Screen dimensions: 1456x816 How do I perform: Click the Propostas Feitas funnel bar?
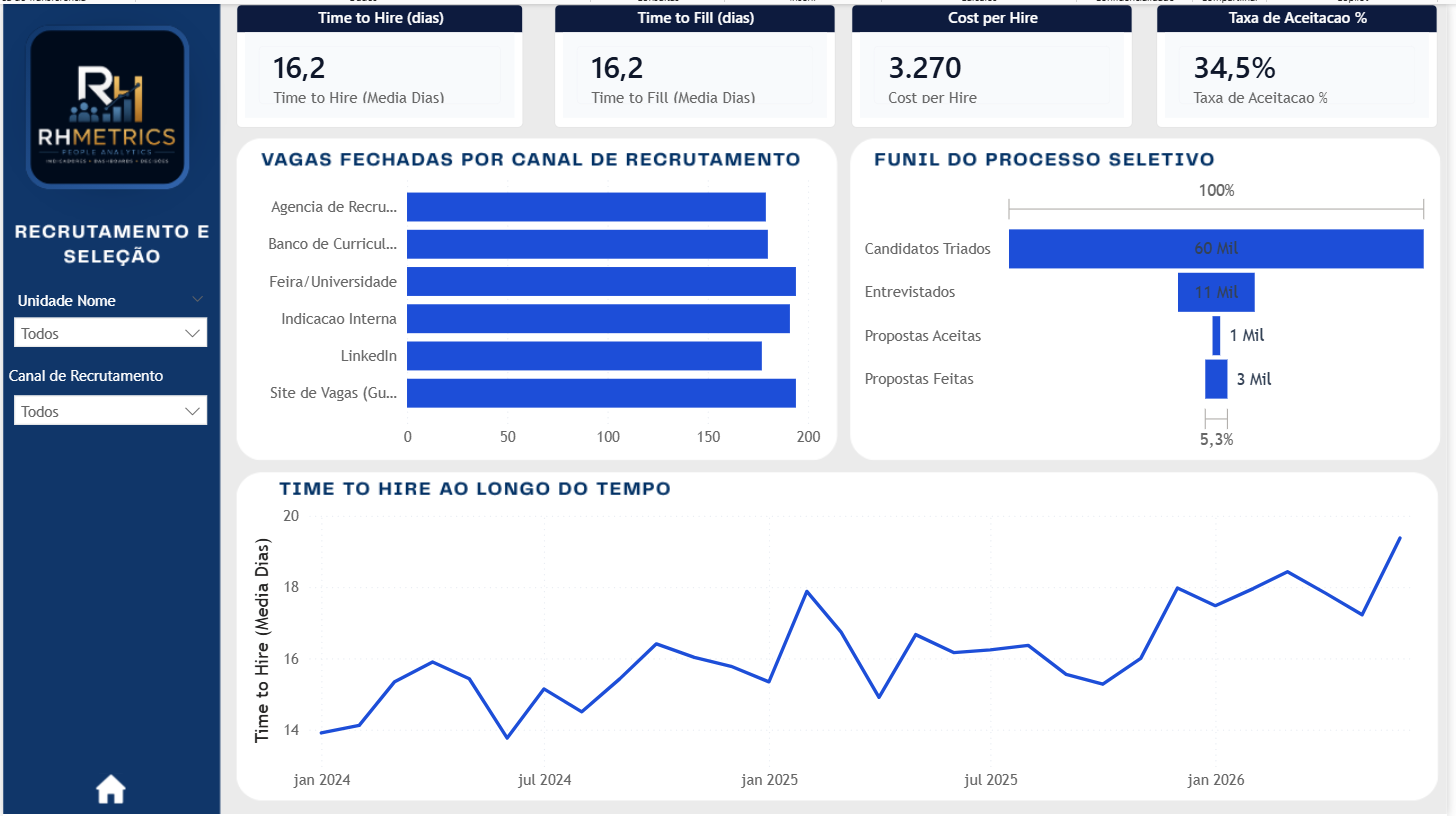tap(1216, 379)
